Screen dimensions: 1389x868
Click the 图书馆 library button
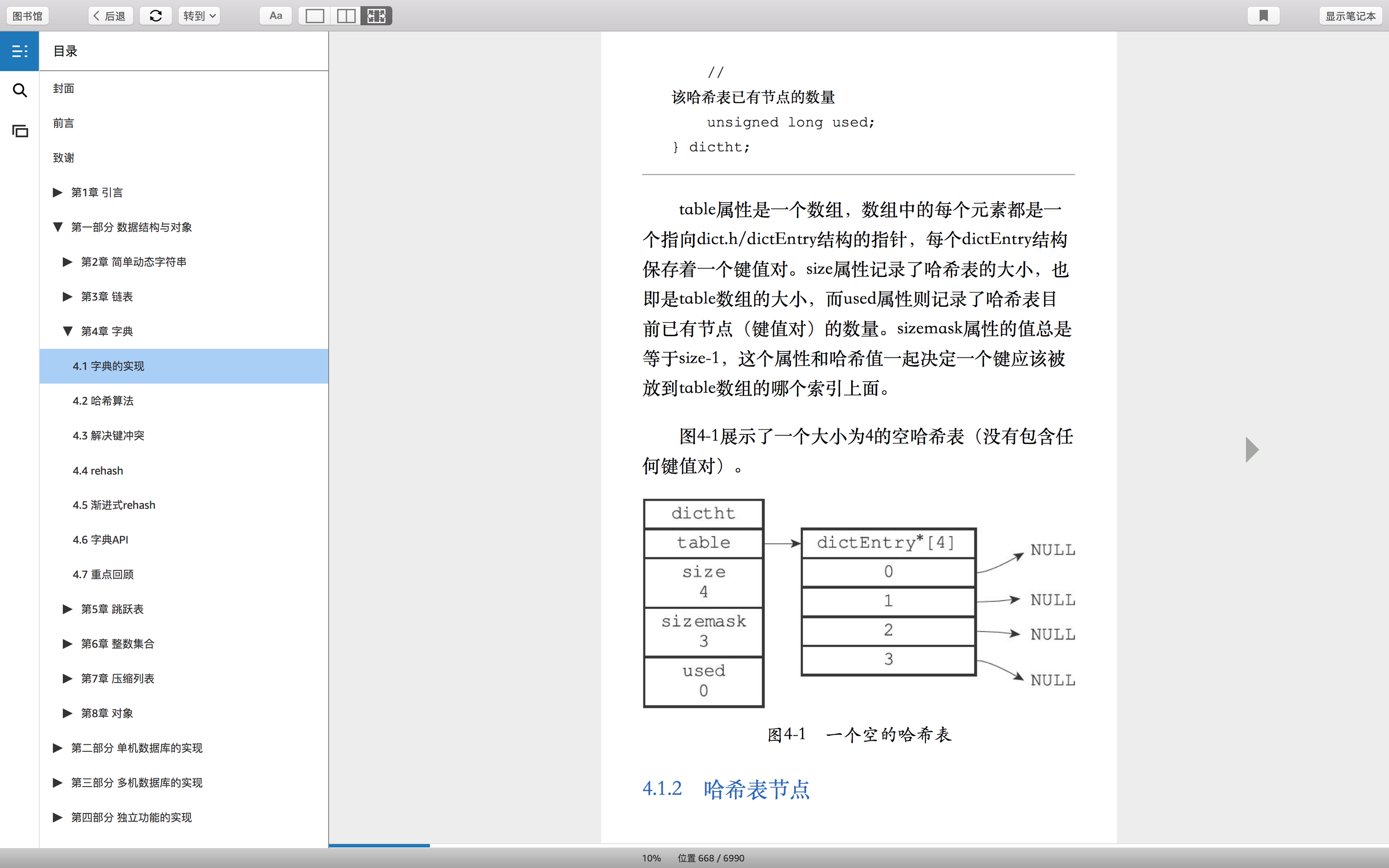tap(28, 16)
